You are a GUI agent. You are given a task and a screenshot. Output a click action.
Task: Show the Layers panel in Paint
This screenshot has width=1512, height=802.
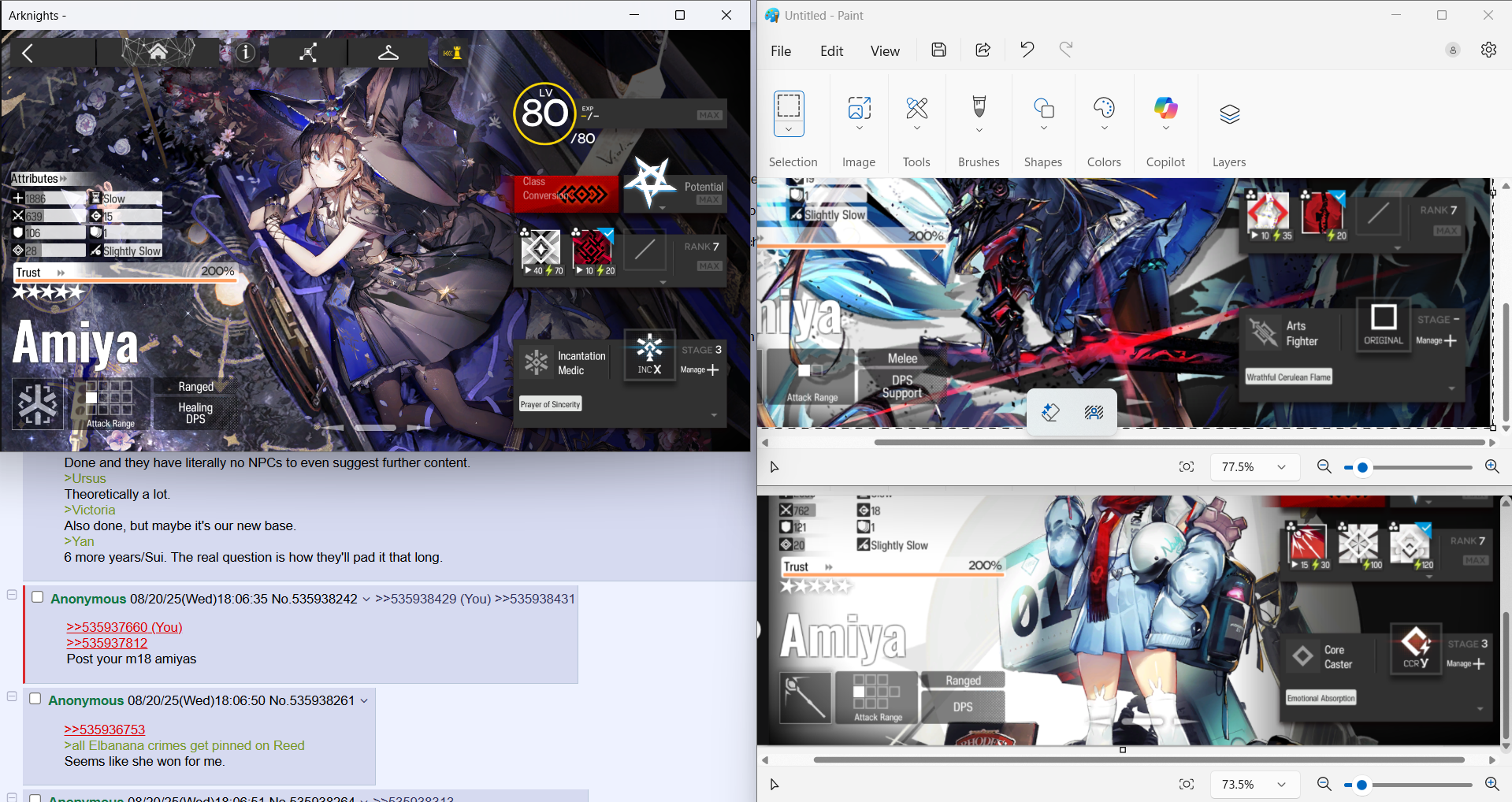coord(1229,114)
